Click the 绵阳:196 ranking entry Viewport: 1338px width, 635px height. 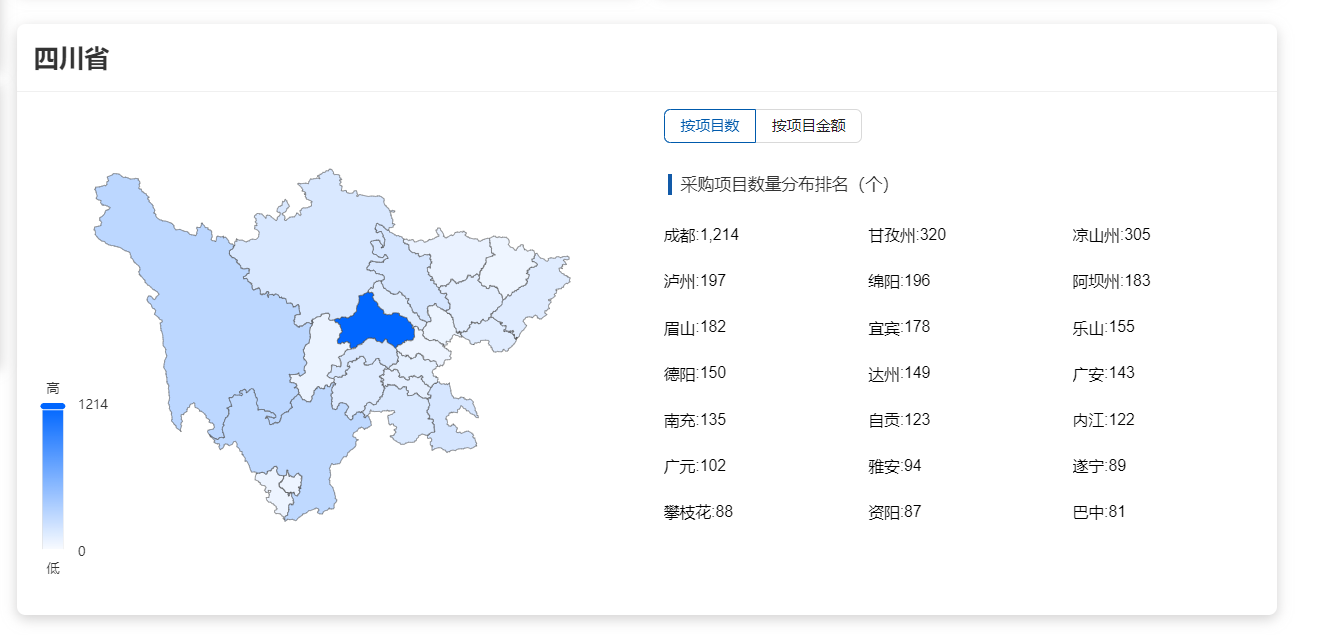[899, 281]
